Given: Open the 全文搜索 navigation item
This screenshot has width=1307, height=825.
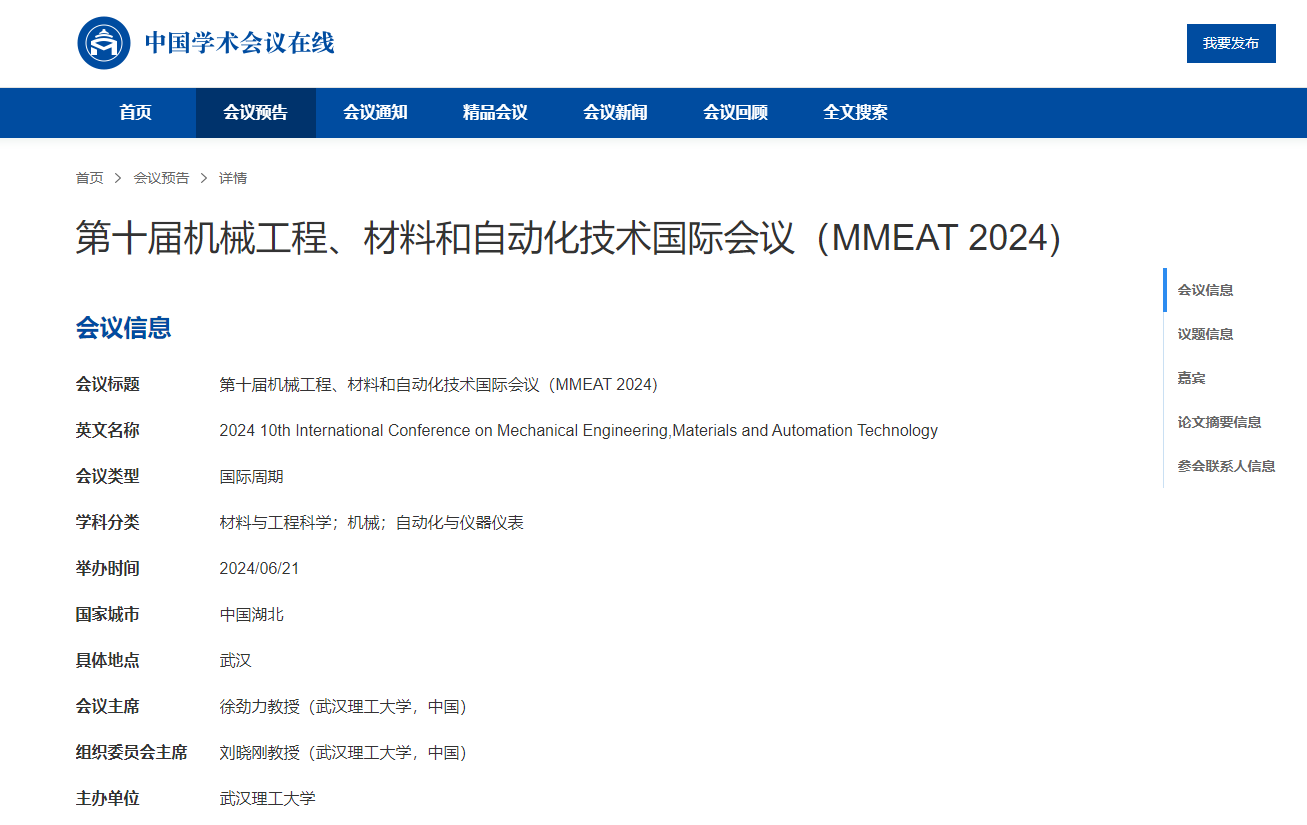Looking at the screenshot, I should click(856, 113).
